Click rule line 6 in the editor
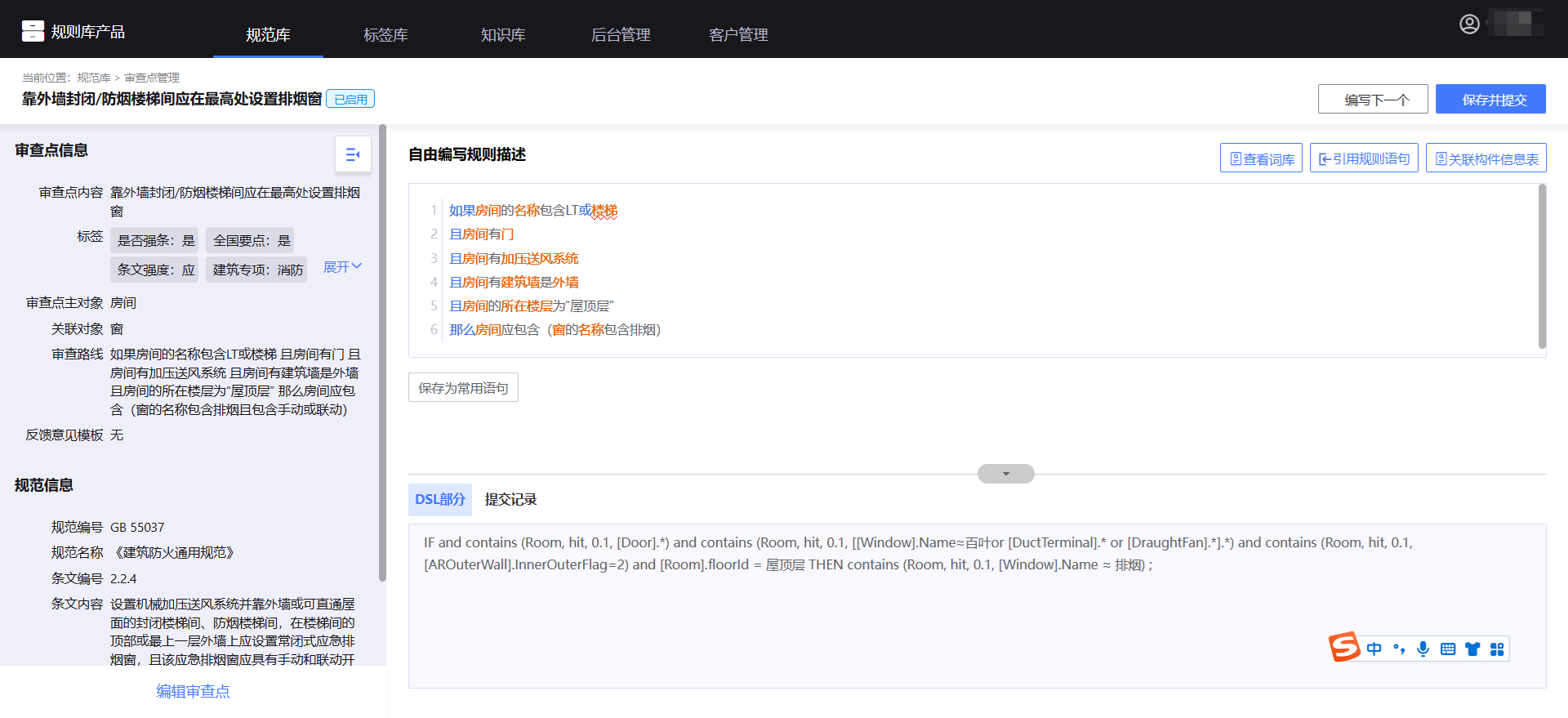The width and height of the screenshot is (1568, 718). (x=555, y=330)
